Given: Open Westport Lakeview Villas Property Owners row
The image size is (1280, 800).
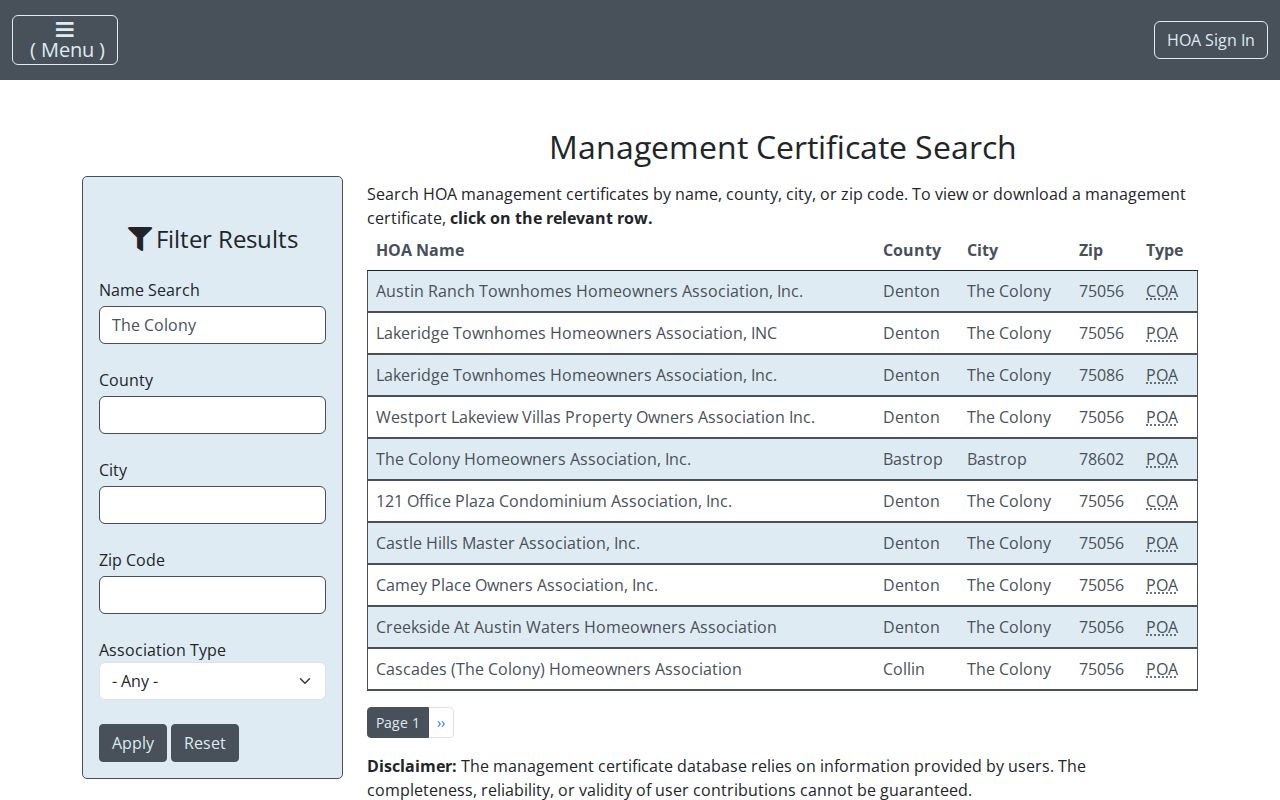Looking at the screenshot, I should click(x=782, y=417).
